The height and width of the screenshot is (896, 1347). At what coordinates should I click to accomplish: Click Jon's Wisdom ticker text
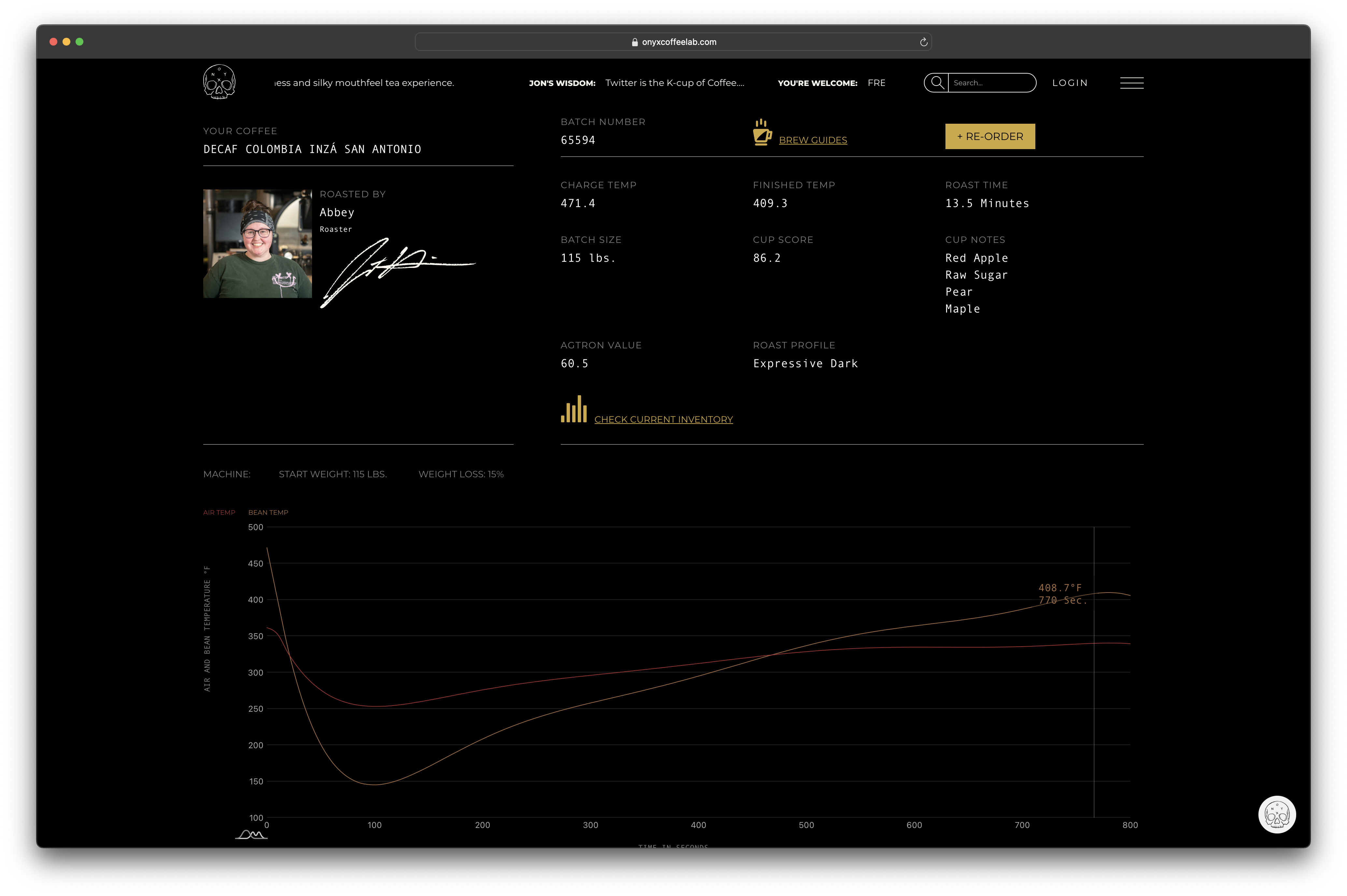tap(674, 83)
